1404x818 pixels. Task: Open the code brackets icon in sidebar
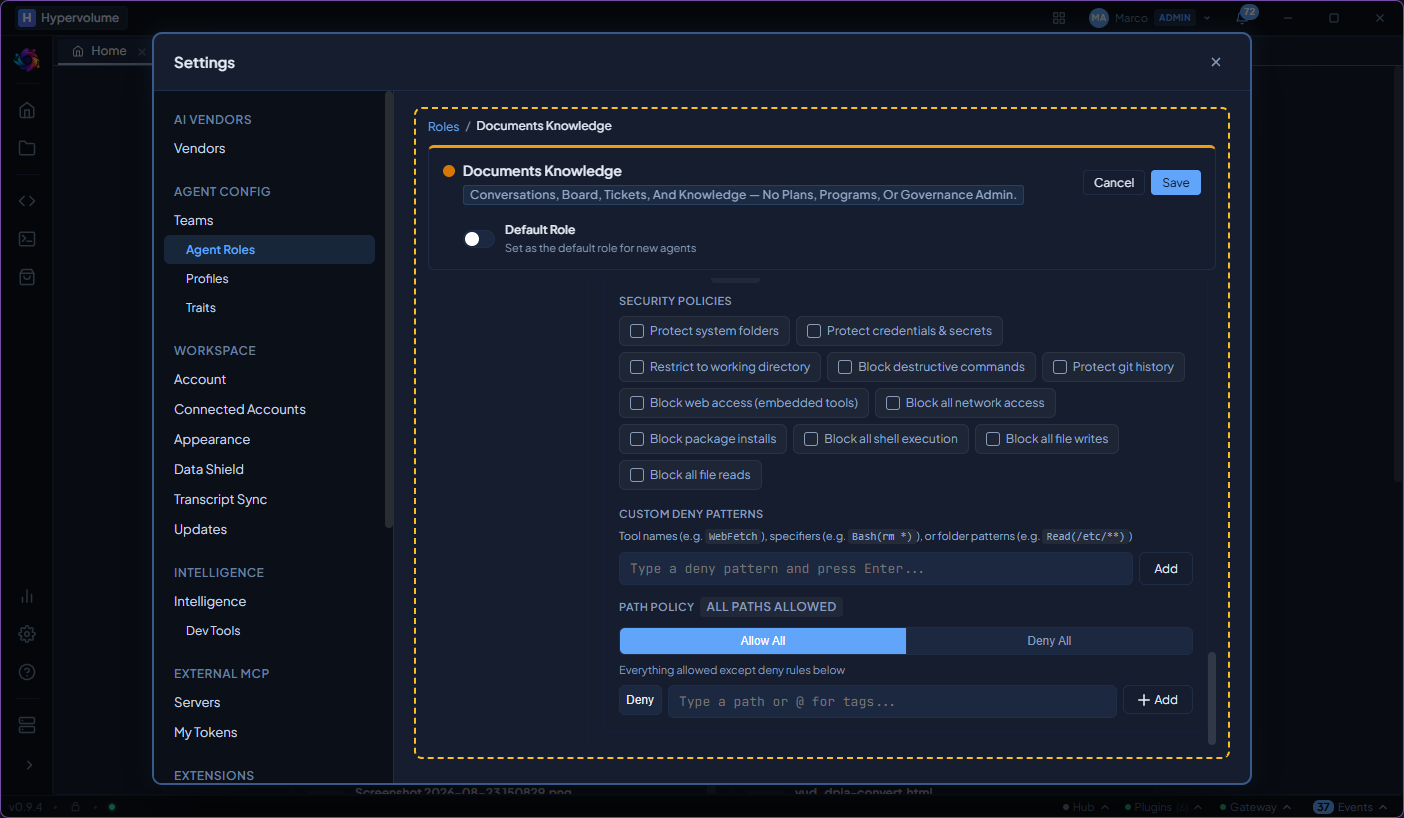27,200
